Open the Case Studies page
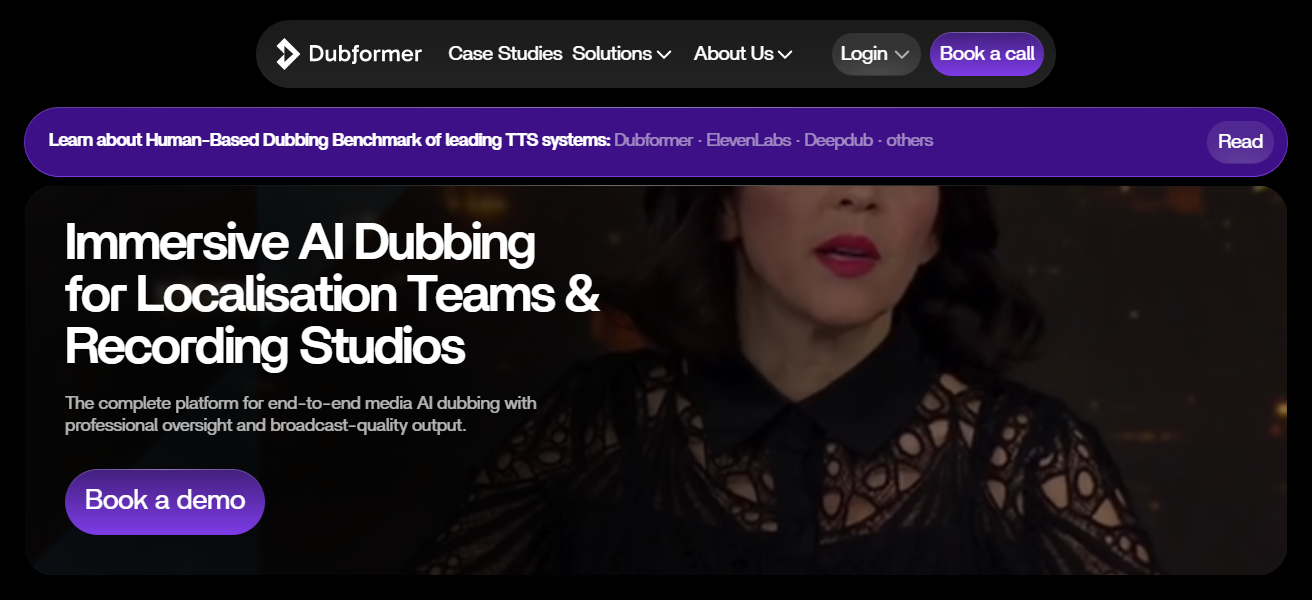Viewport: 1312px width, 600px height. pos(505,53)
